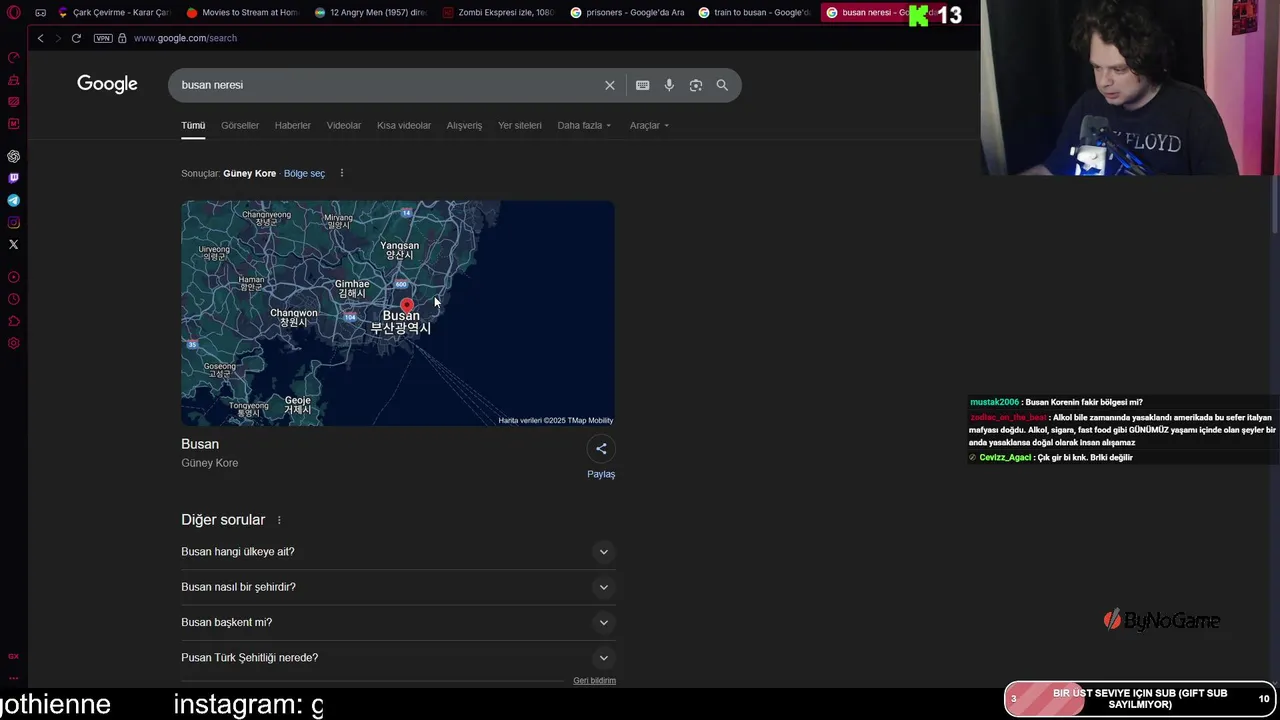Search by image with the lens icon
Screen dimensions: 1280x720
696,85
